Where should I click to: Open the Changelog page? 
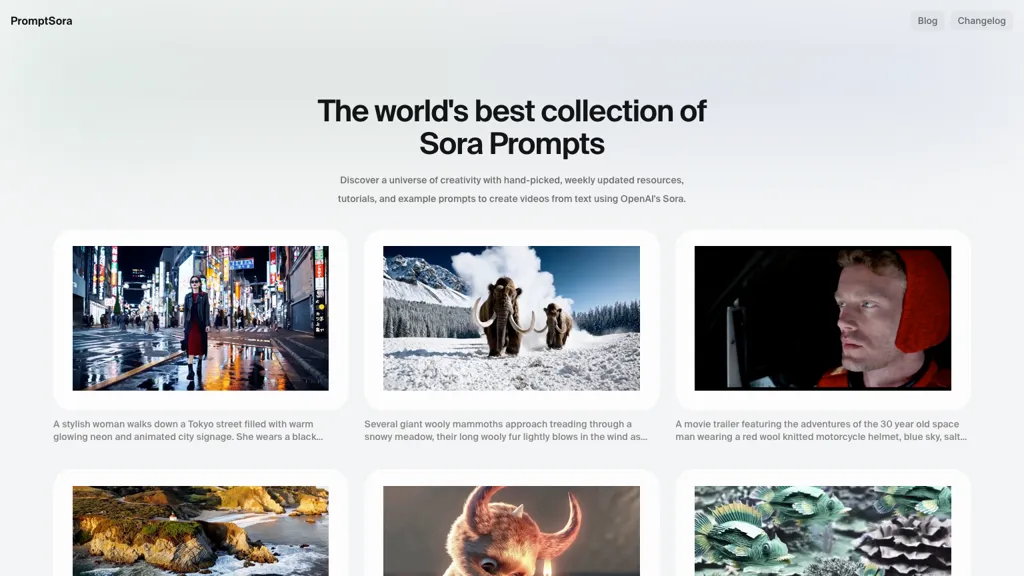(x=981, y=21)
